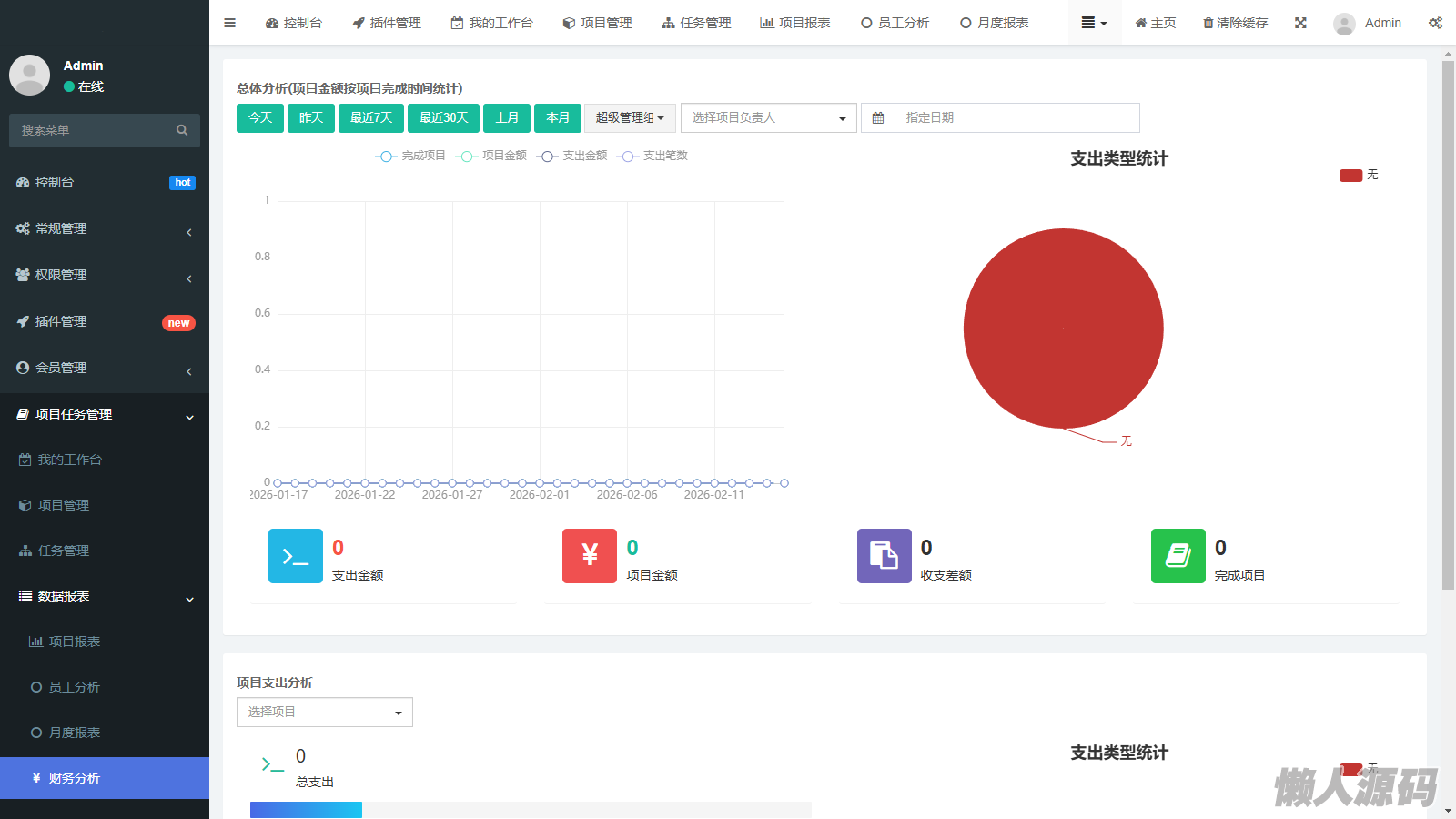Expand the 常规管理 sidebar menu
Viewport: 1456px width, 819px height.
coord(105,229)
